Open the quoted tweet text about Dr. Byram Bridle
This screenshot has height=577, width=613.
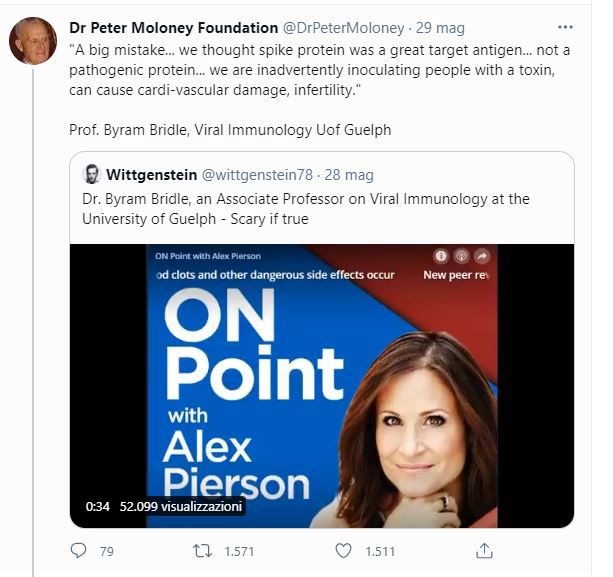point(305,208)
